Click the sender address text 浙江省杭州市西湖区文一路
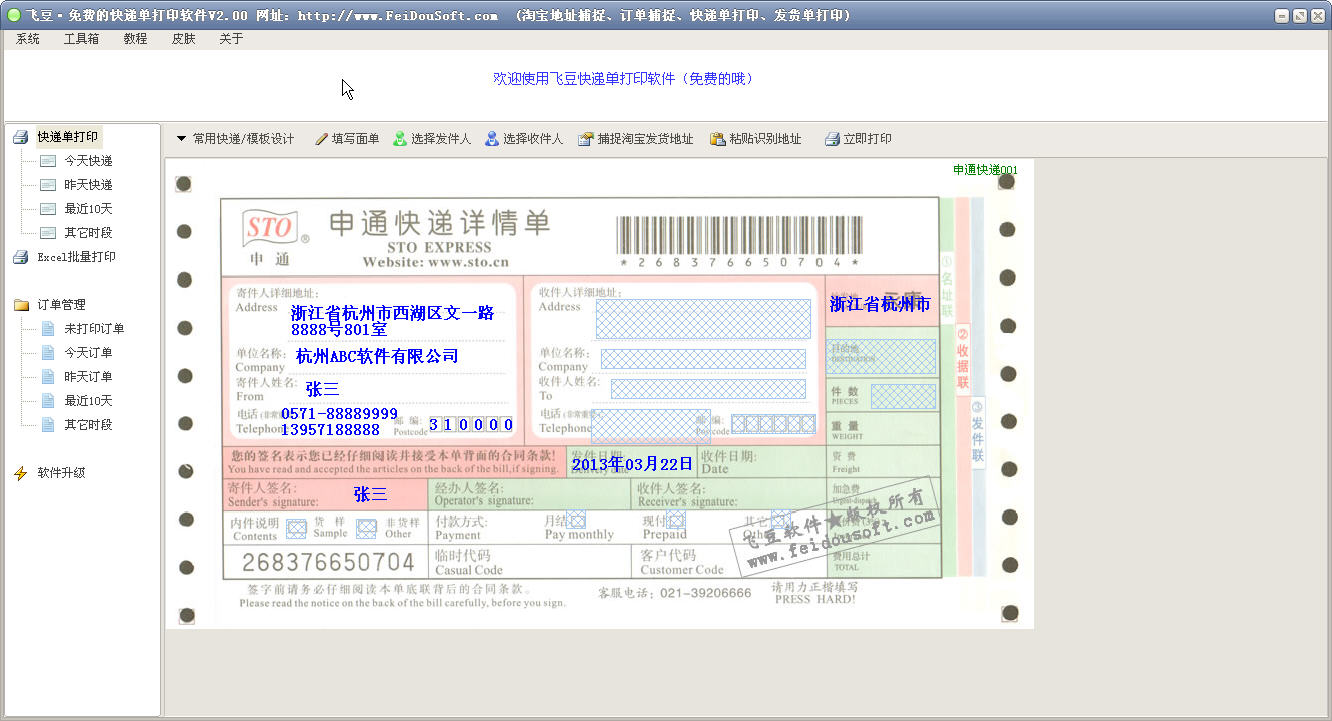 [x=393, y=313]
